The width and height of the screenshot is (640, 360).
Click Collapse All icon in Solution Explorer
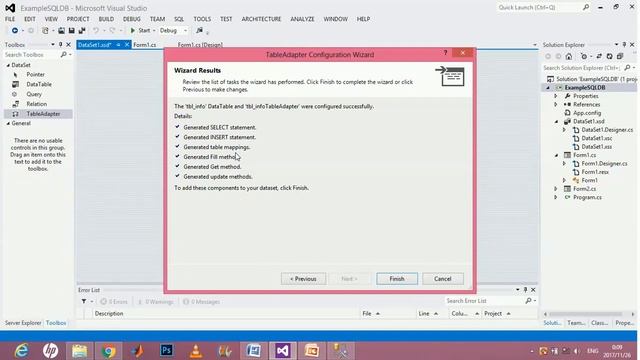tap(620, 56)
